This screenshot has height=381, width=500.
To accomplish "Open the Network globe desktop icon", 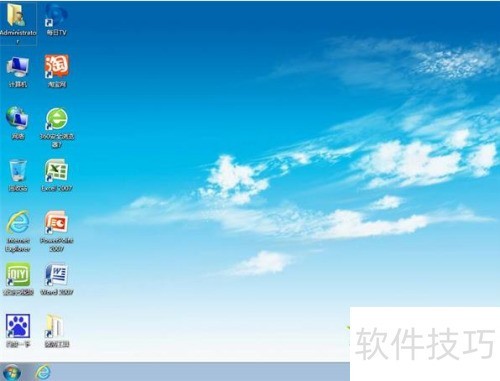I will pyautogui.click(x=17, y=118).
